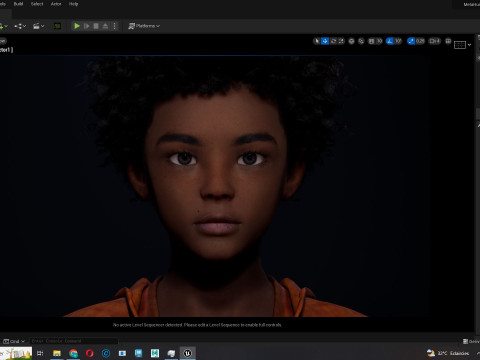
Task: Toggle grid snapping in viewport
Action: pos(371,41)
